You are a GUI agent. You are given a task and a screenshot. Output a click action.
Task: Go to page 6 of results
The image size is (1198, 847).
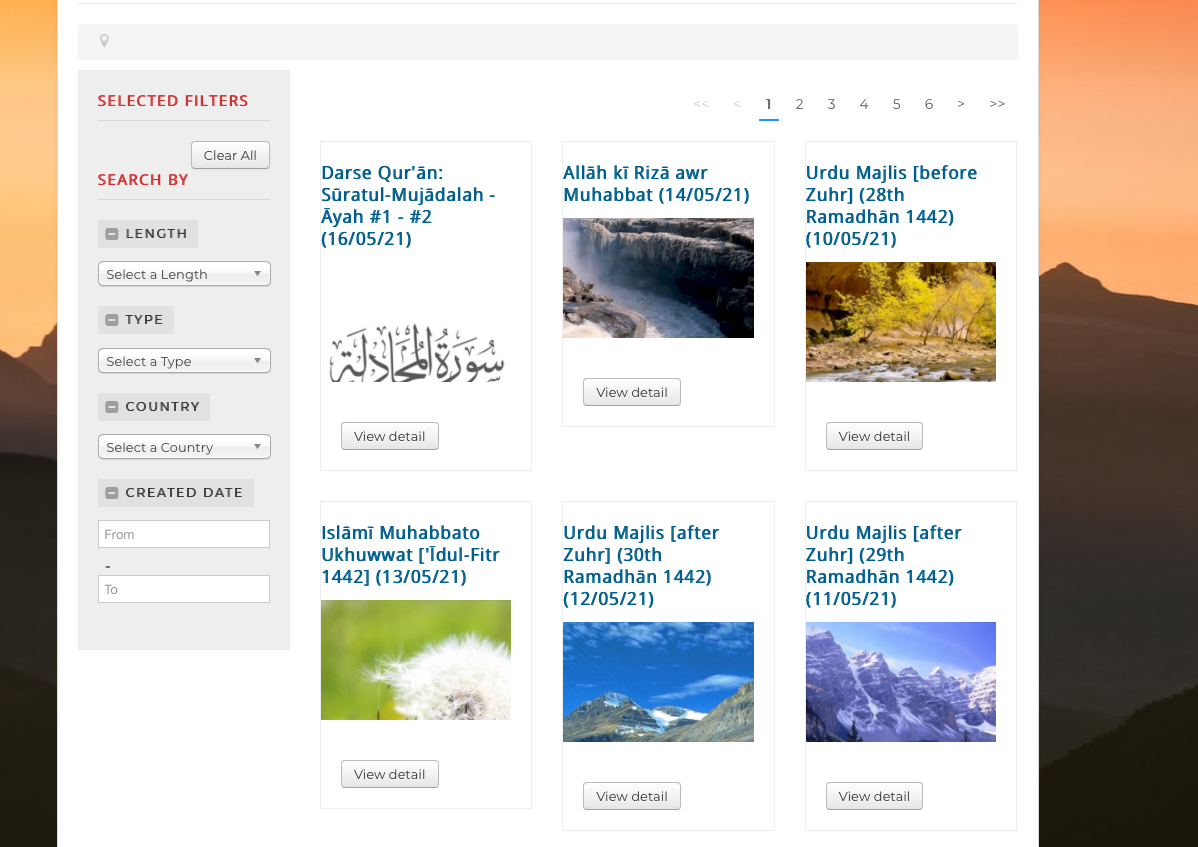[928, 105]
